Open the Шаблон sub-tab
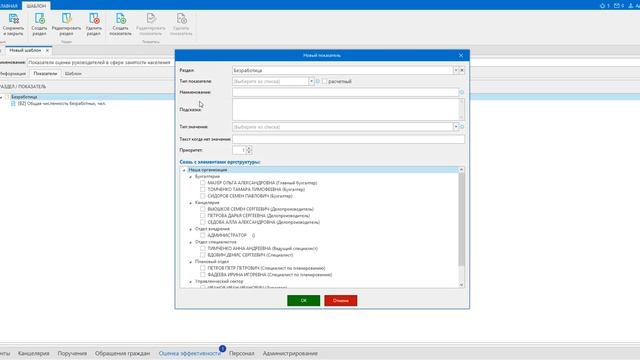Image resolution: width=640 pixels, height=360 pixels. point(73,74)
